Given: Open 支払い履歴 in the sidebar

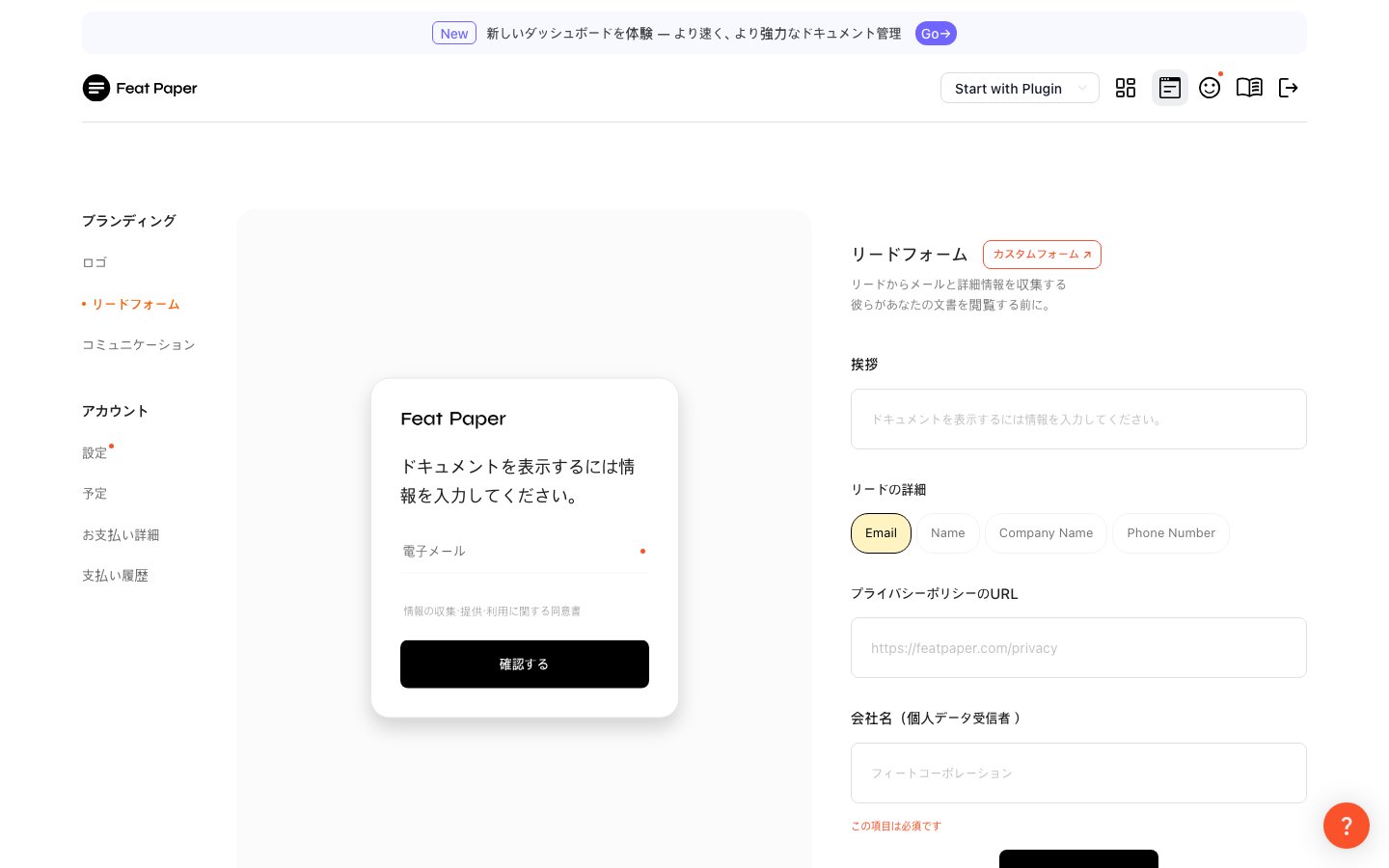Looking at the screenshot, I should tap(115, 576).
